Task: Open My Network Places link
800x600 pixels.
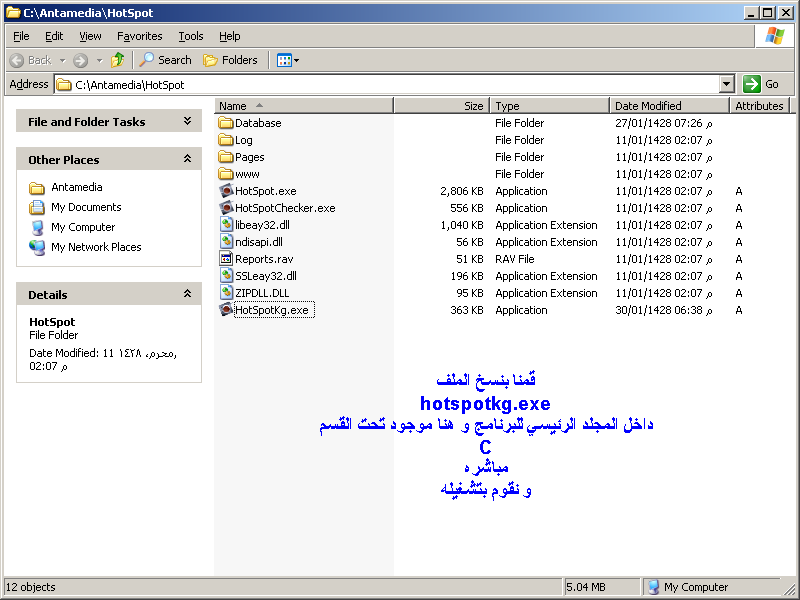Action: (x=96, y=247)
